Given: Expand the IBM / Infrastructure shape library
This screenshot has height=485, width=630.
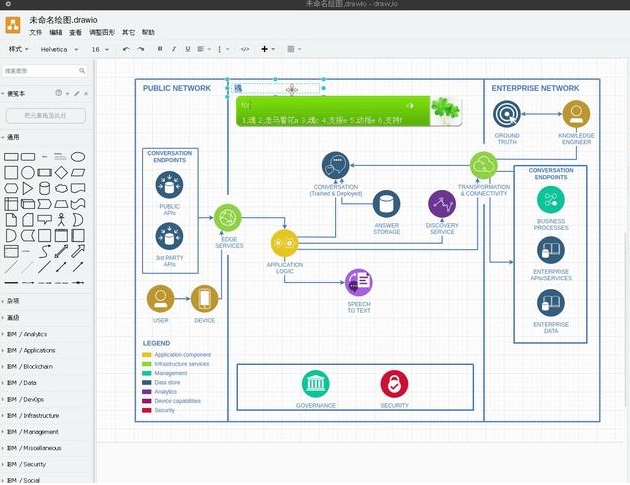Looking at the screenshot, I should tap(33, 415).
